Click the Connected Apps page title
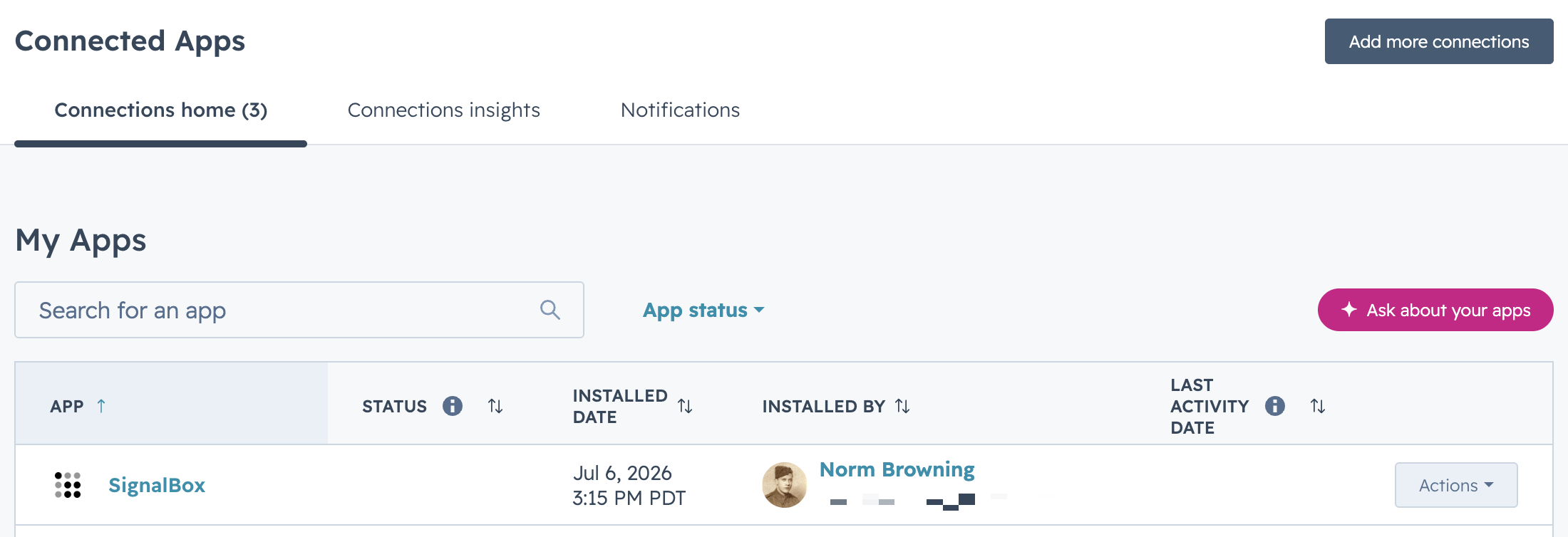The height and width of the screenshot is (537, 1568). 130,41
